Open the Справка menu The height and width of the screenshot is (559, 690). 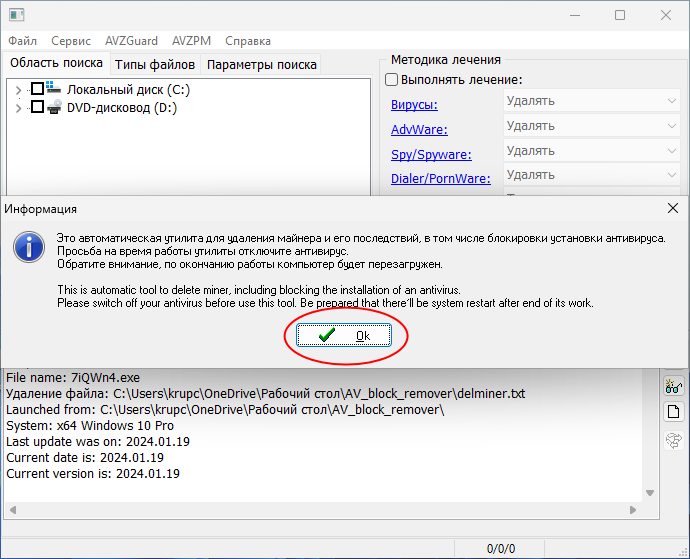pos(248,41)
